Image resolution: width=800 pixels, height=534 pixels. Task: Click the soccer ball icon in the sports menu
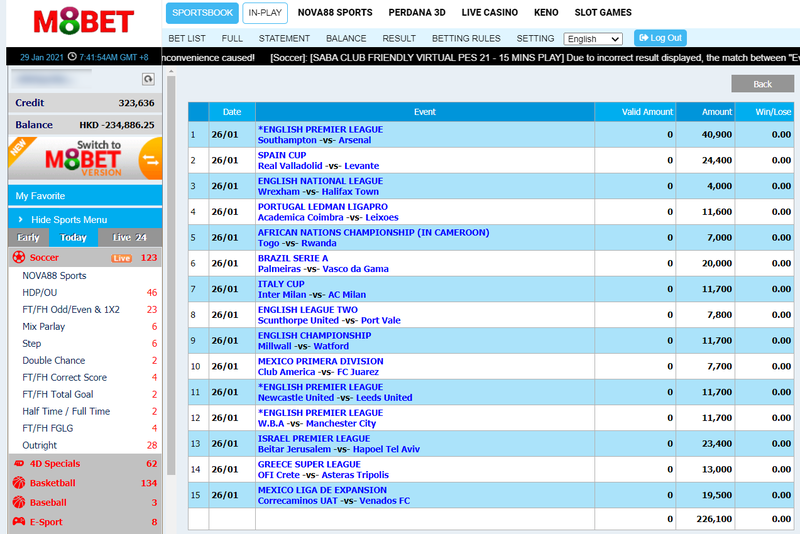coord(19,257)
